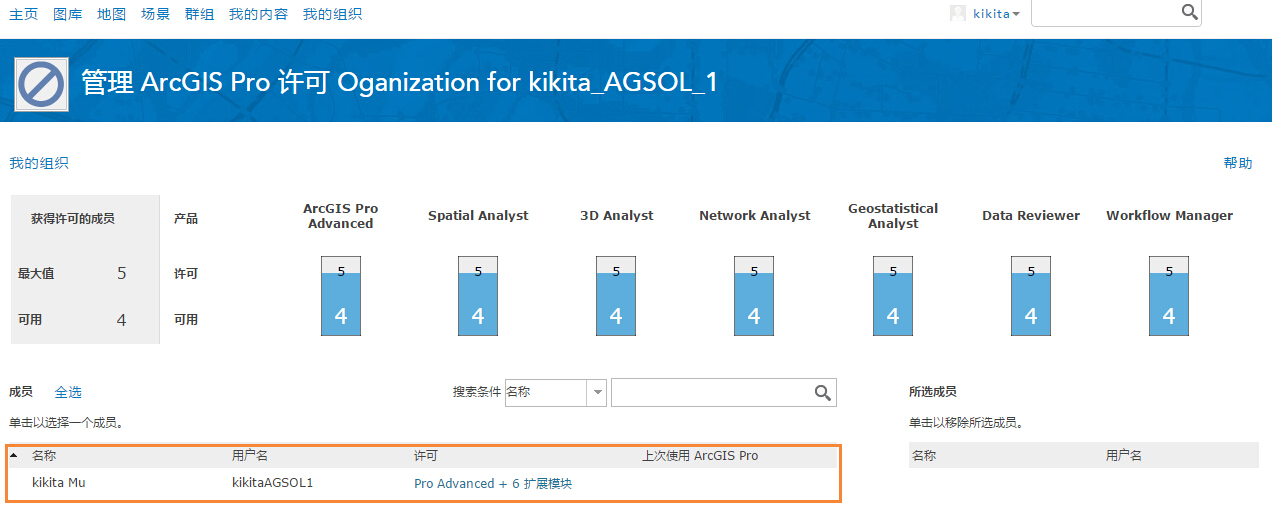
Task: Click the Workflow Manager license gauge
Action: (x=1169, y=295)
